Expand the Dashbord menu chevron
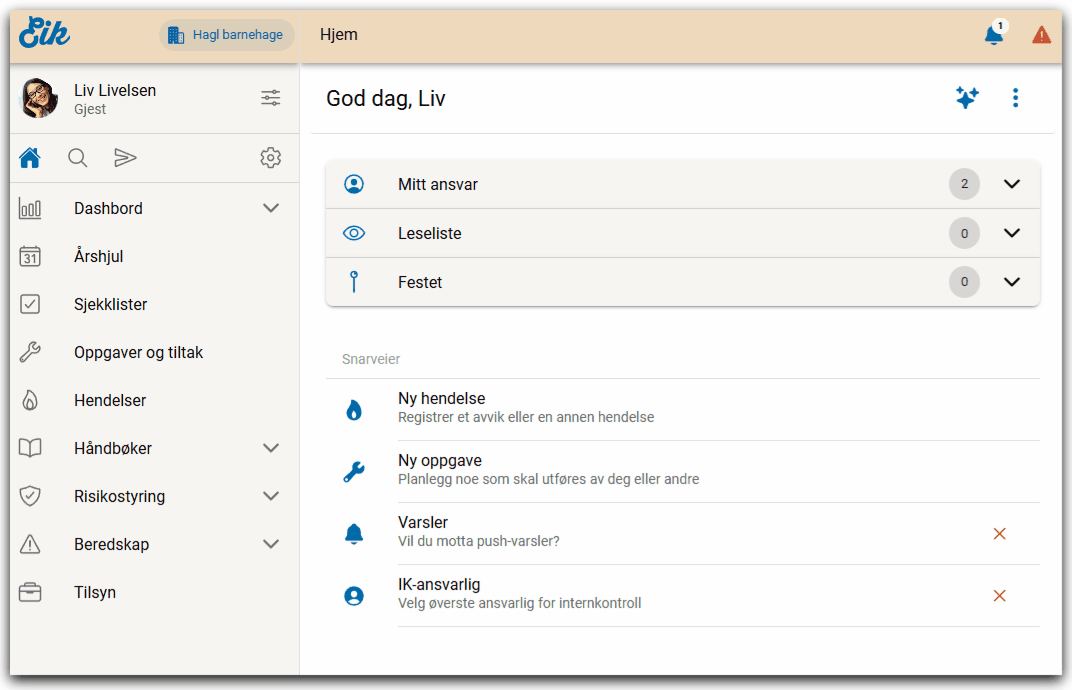Screen dimensions: 1072x690 click(x=270, y=208)
